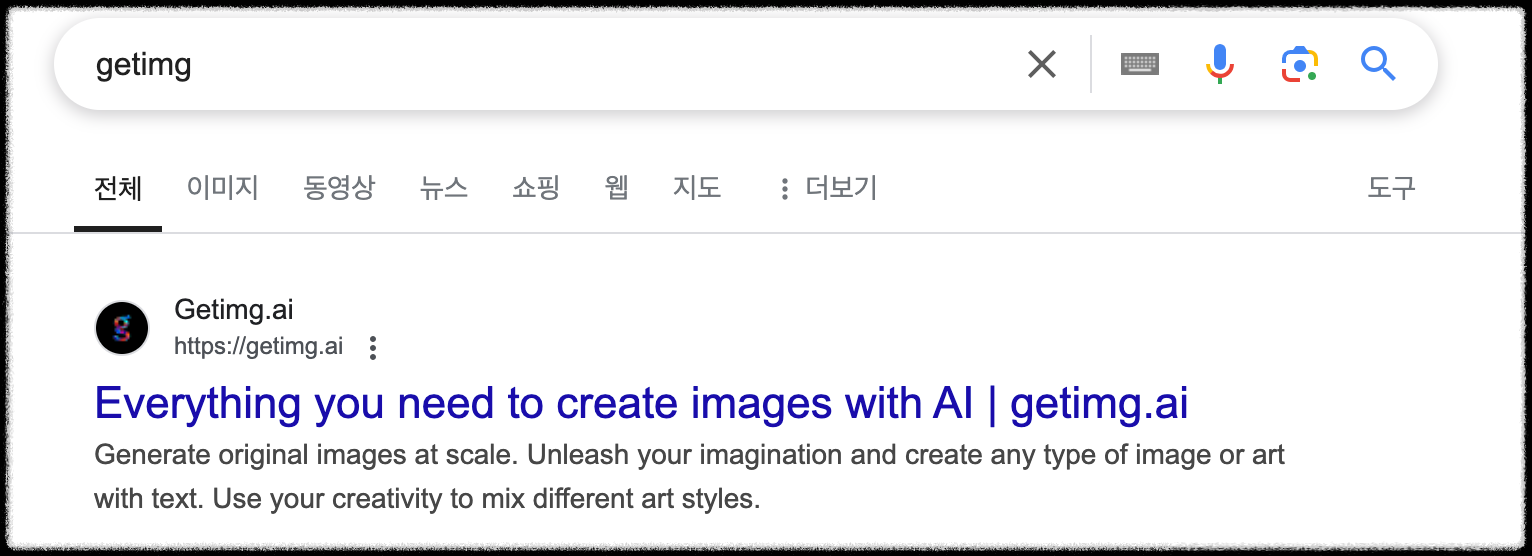Submit search with the magnifying glass icon
This screenshot has width=1532, height=556.
point(1378,65)
